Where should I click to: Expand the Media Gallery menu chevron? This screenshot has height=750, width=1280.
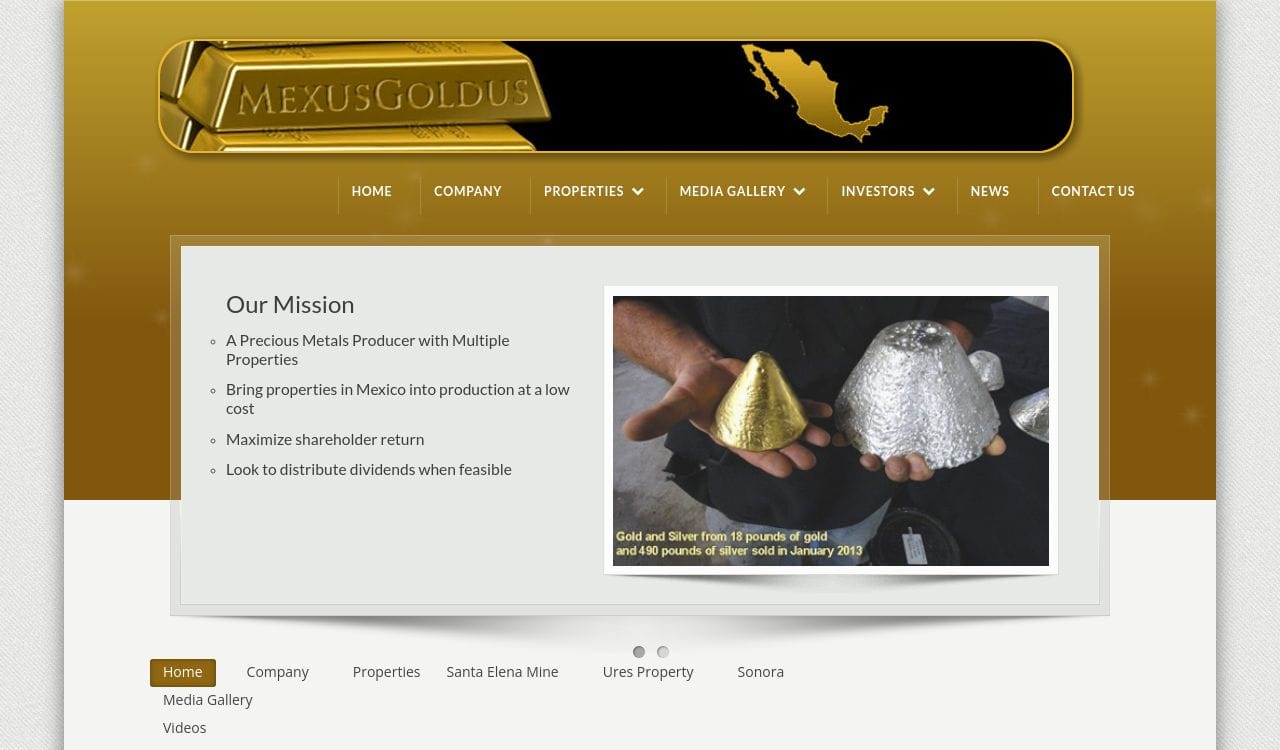(x=799, y=192)
